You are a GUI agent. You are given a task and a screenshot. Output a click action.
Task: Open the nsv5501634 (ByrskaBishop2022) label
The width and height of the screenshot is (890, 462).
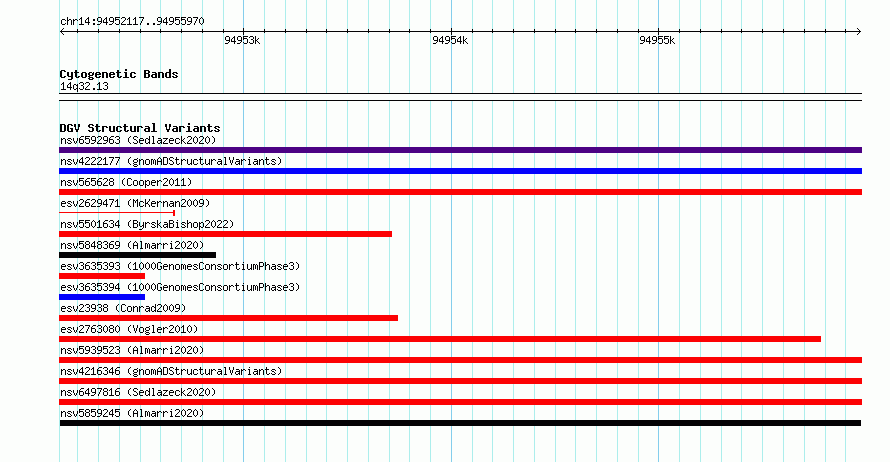(147, 224)
